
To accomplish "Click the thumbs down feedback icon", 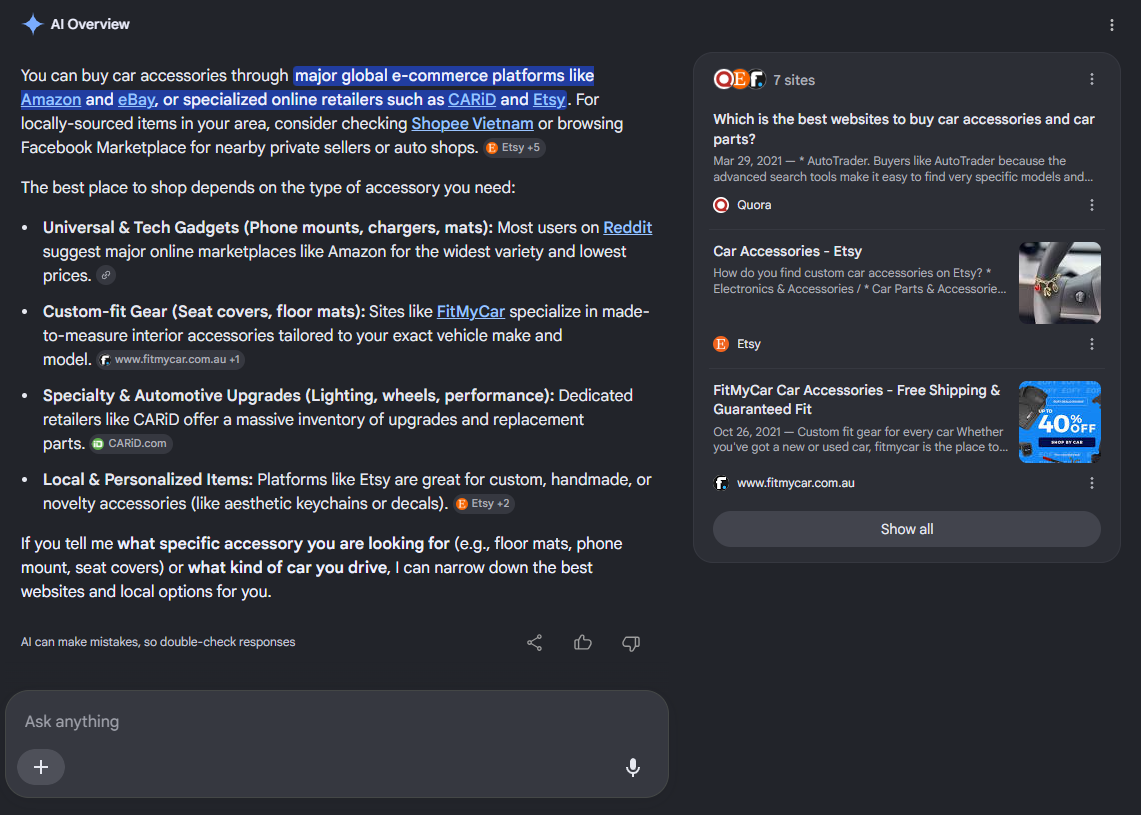I will (x=631, y=643).
